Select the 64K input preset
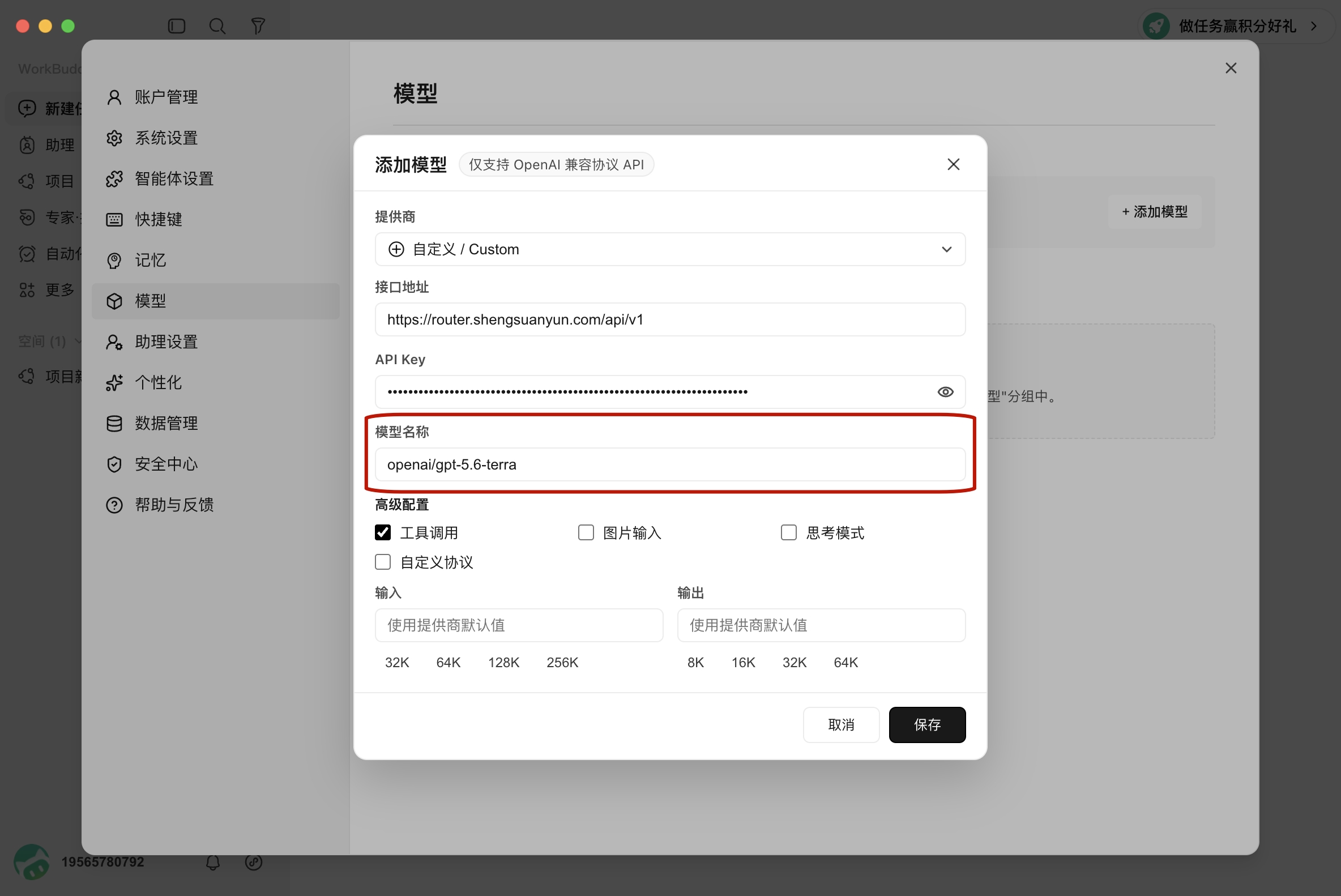Image resolution: width=1341 pixels, height=896 pixels. [449, 663]
